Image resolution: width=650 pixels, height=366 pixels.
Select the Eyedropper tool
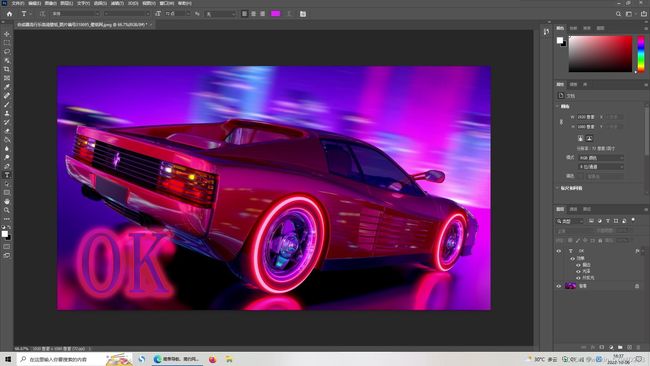[x=7, y=87]
